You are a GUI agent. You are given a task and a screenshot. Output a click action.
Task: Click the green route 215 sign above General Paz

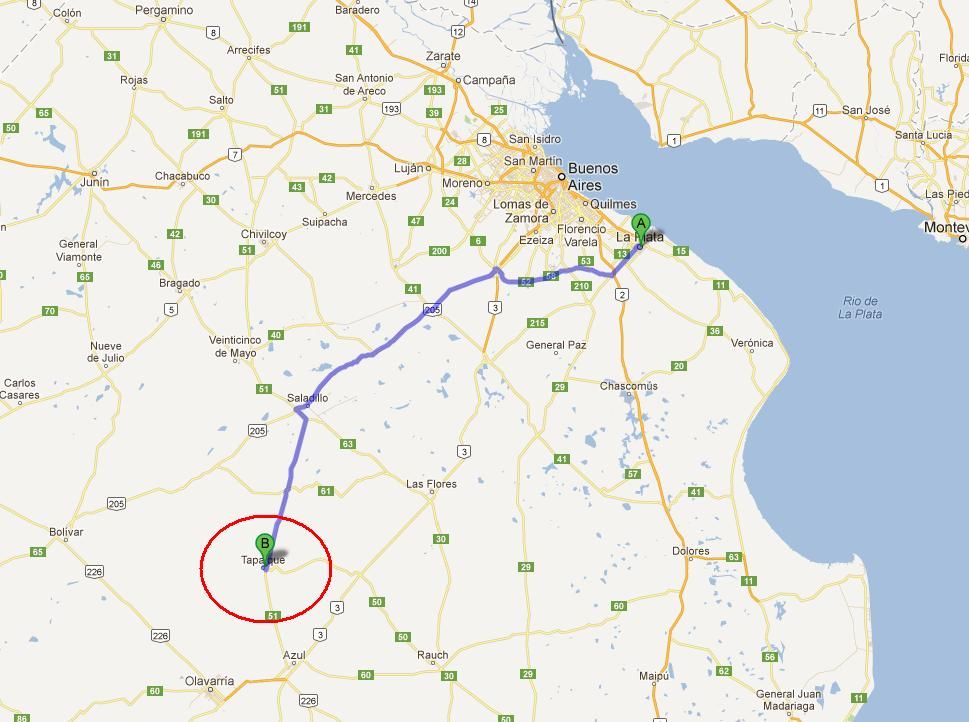(537, 323)
